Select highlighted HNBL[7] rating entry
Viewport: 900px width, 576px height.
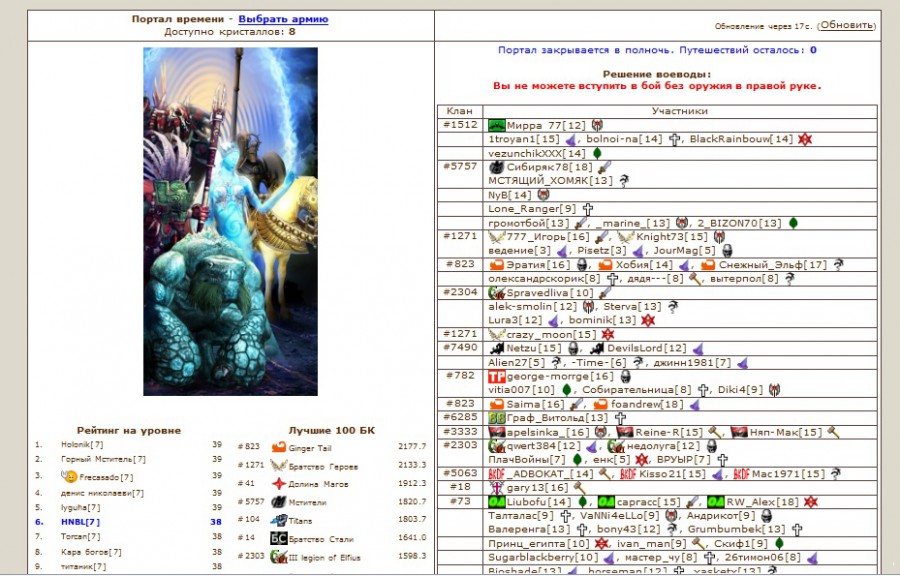click(x=80, y=522)
